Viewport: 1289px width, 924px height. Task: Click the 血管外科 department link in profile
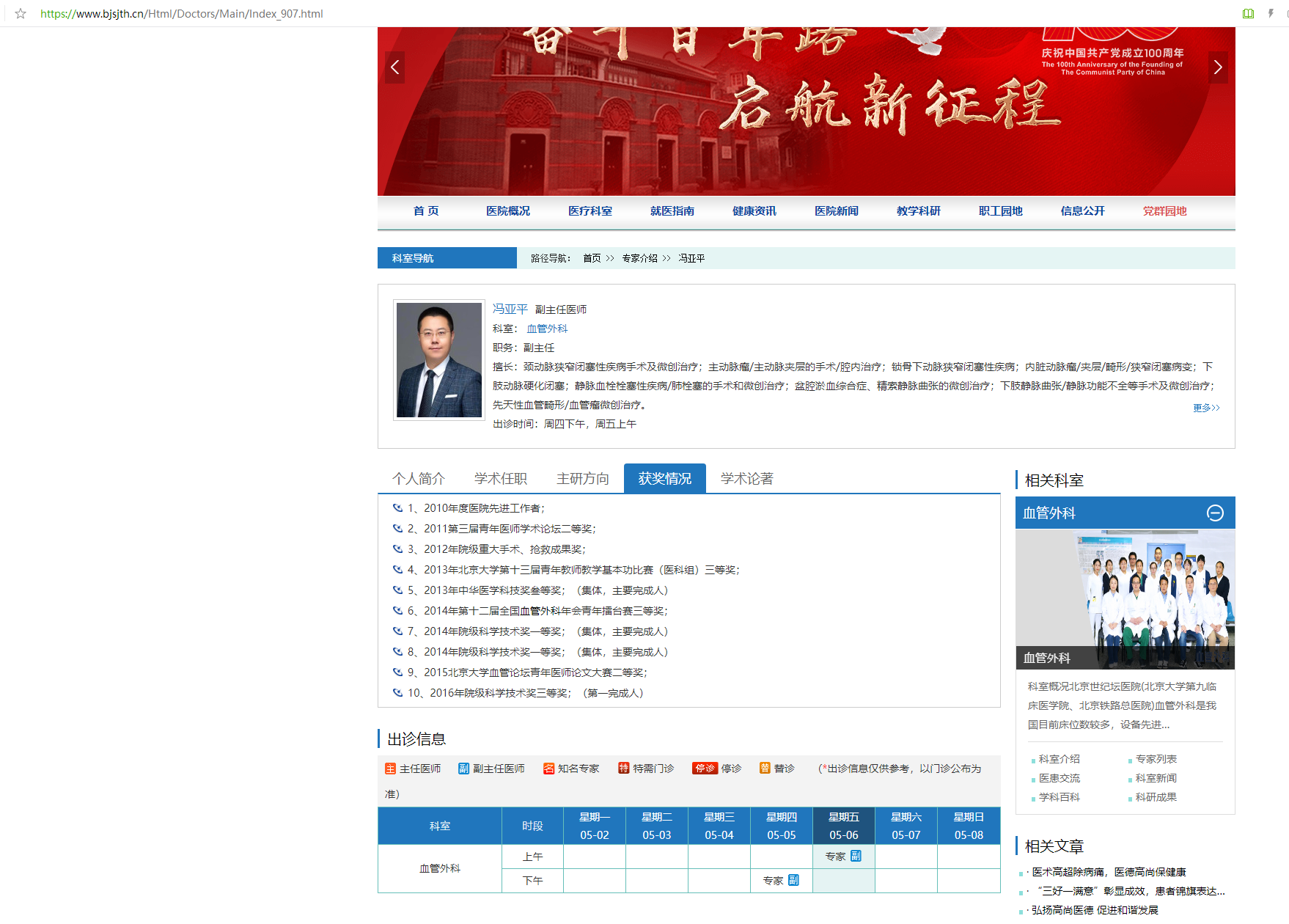(547, 329)
